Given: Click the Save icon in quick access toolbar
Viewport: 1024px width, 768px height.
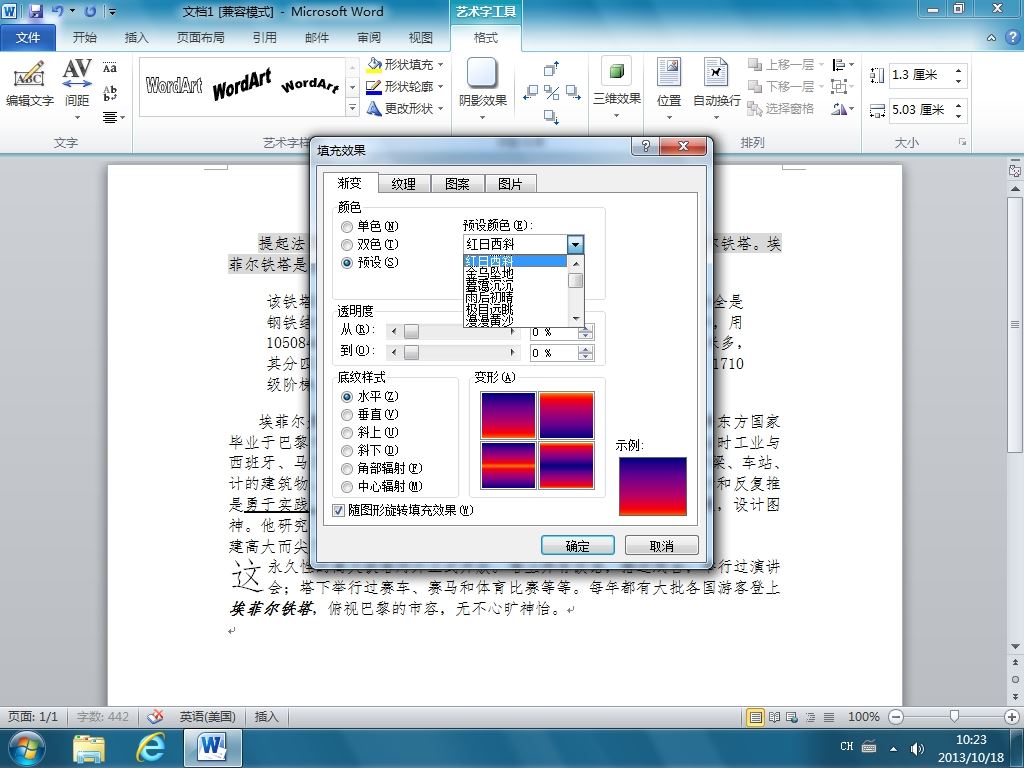Looking at the screenshot, I should 36,11.
